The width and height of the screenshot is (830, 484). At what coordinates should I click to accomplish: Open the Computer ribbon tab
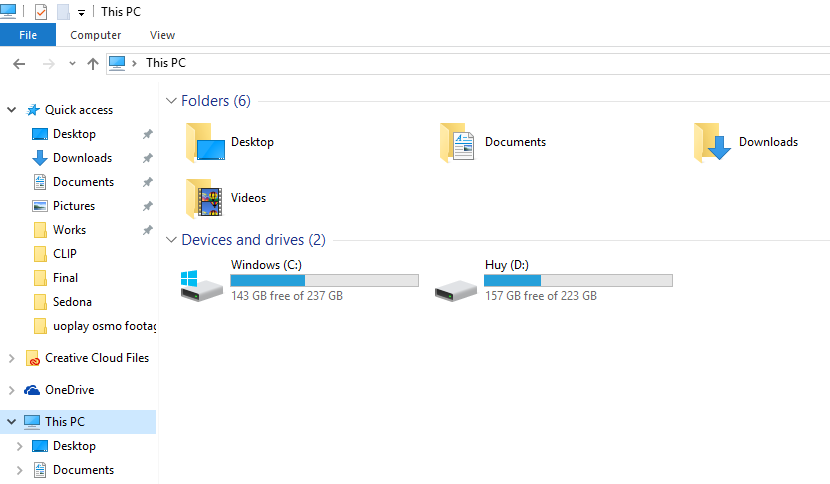point(95,35)
